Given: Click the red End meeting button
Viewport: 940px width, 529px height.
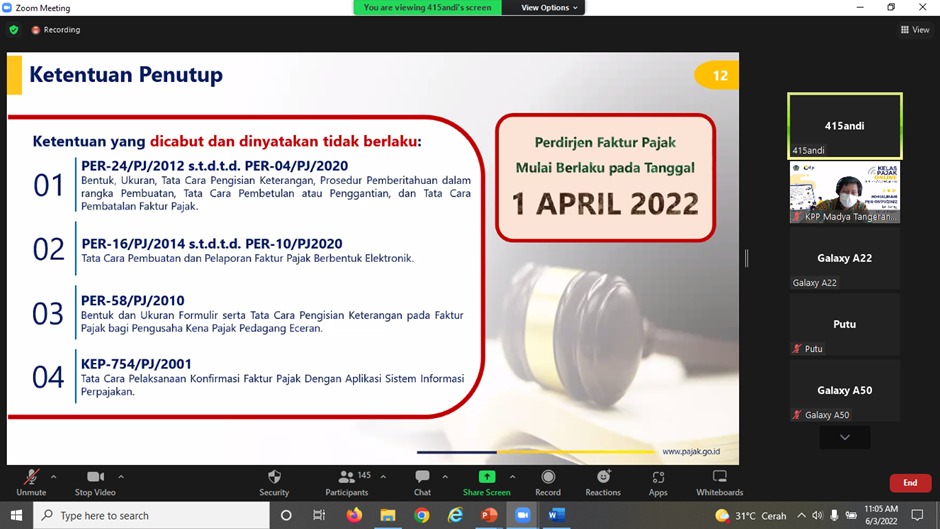Looking at the screenshot, I should coord(910,483).
